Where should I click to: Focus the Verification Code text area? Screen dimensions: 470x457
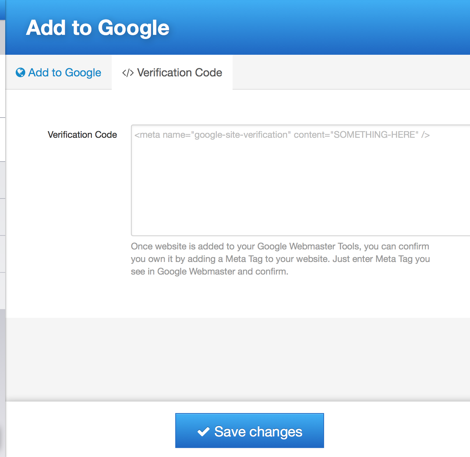coord(300,180)
